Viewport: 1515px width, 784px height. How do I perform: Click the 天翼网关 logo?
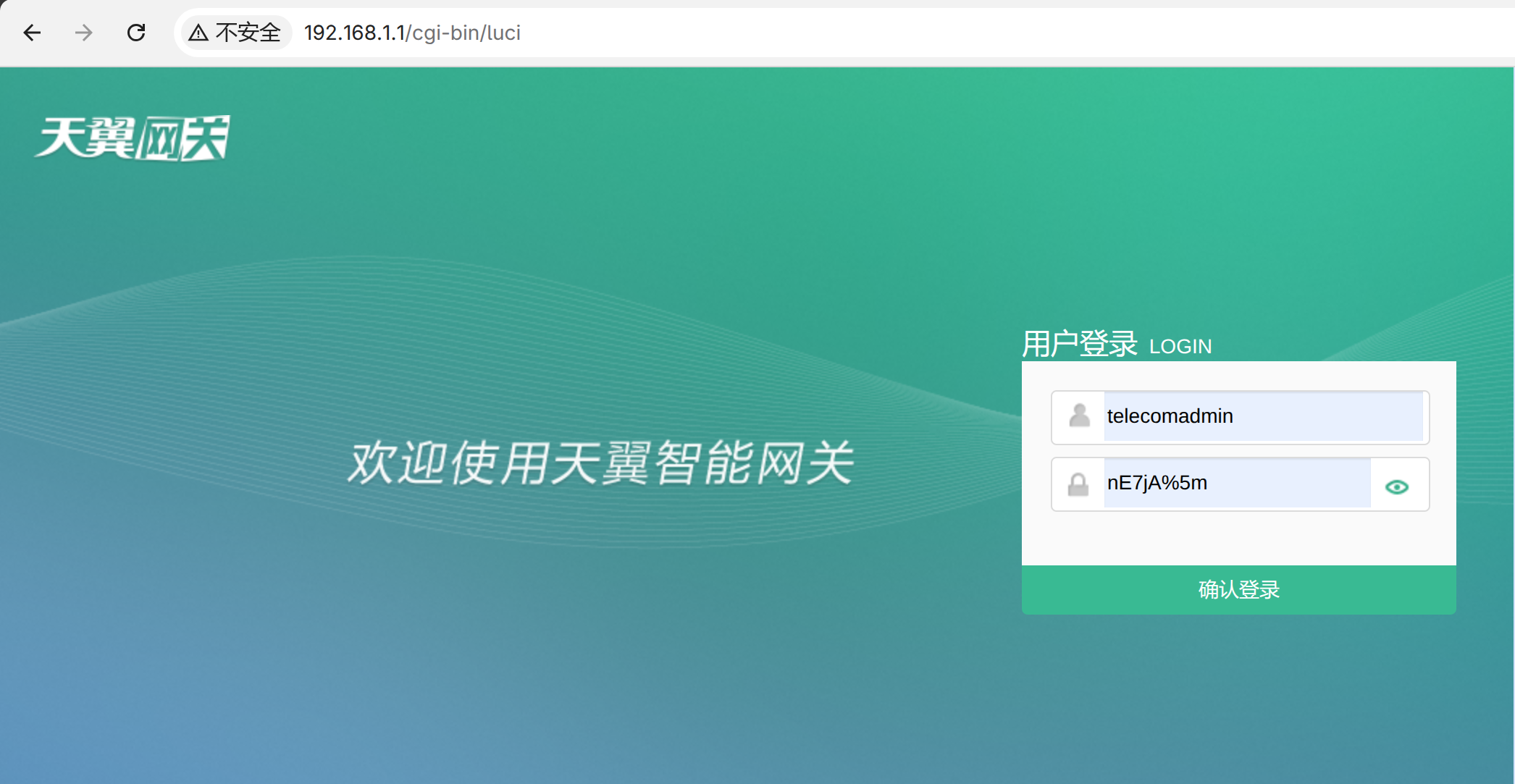pyautogui.click(x=133, y=138)
